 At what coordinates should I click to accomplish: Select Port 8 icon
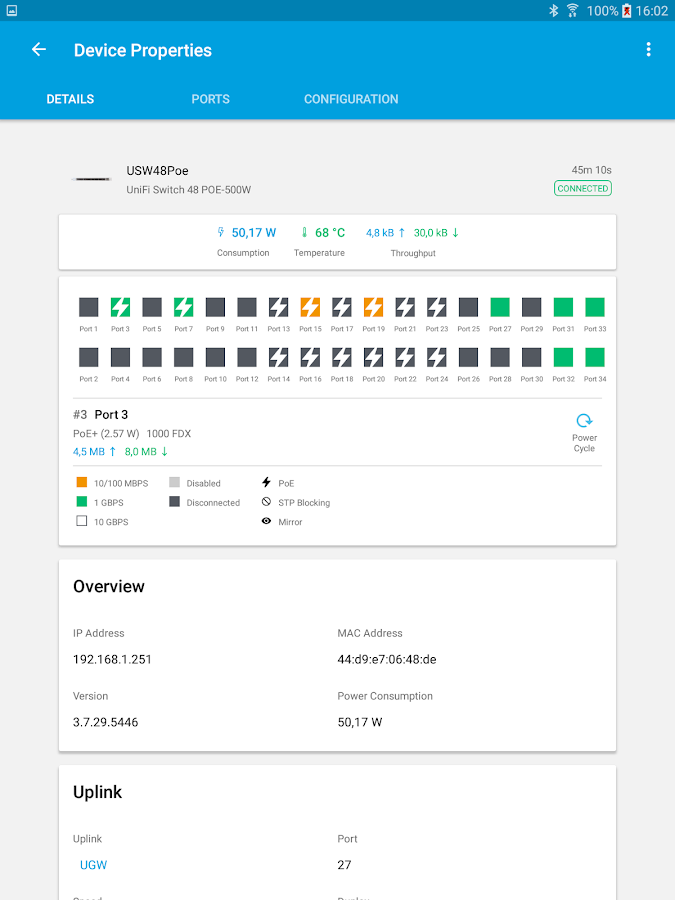point(184,357)
